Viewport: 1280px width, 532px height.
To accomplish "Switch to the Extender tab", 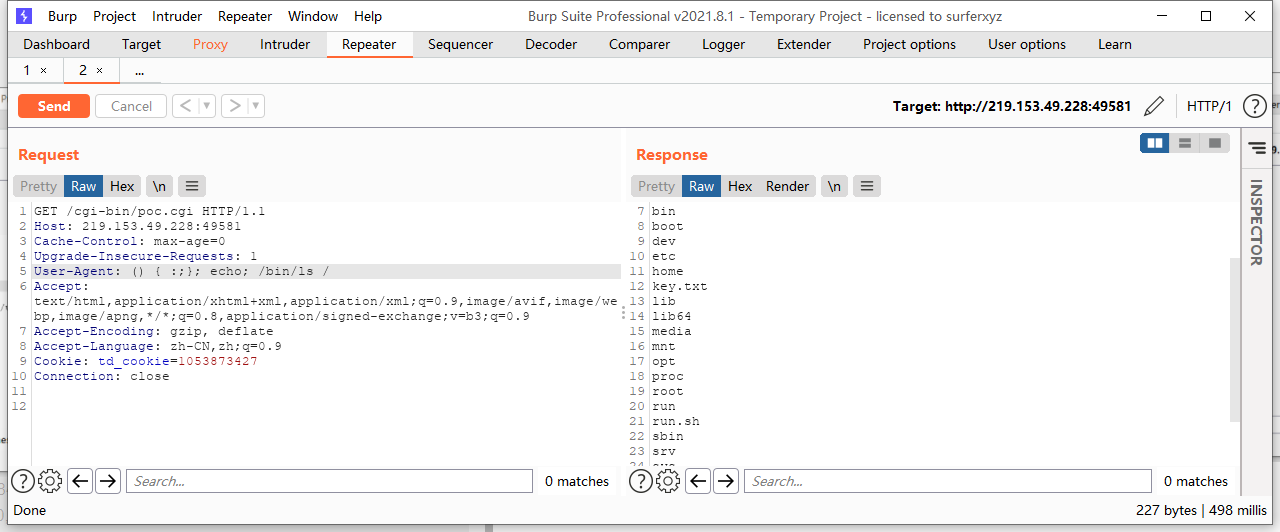I will (804, 44).
